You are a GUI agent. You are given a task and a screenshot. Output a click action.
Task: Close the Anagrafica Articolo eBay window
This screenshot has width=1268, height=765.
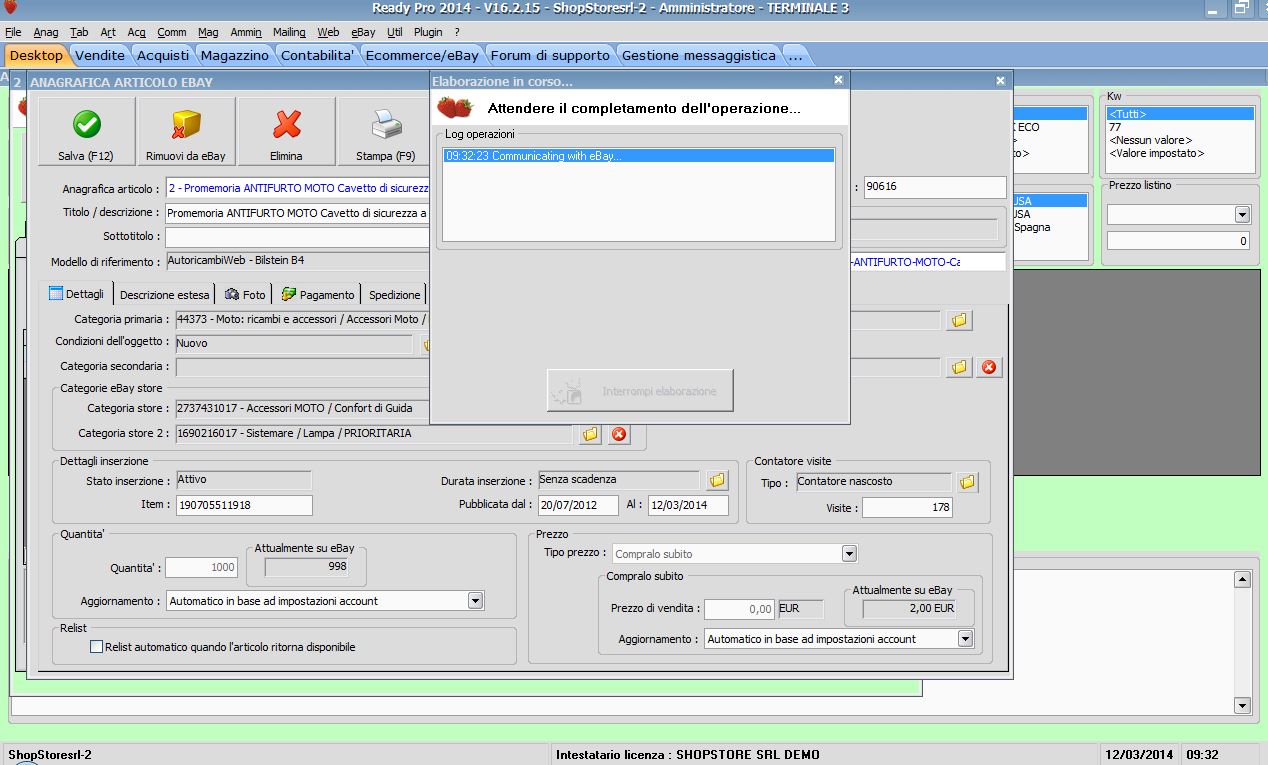click(x=1000, y=81)
